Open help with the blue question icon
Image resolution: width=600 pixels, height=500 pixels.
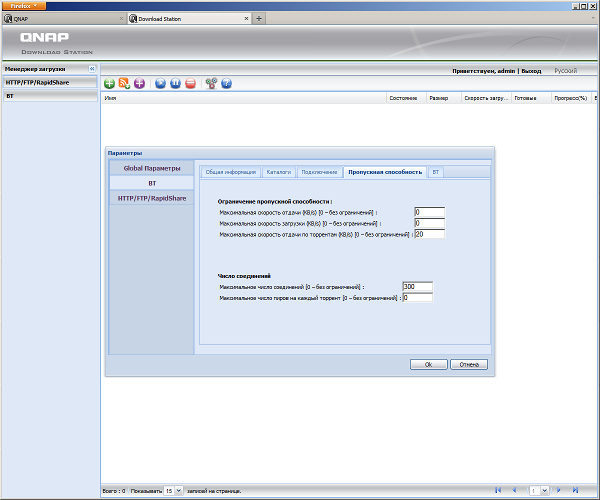[x=227, y=83]
